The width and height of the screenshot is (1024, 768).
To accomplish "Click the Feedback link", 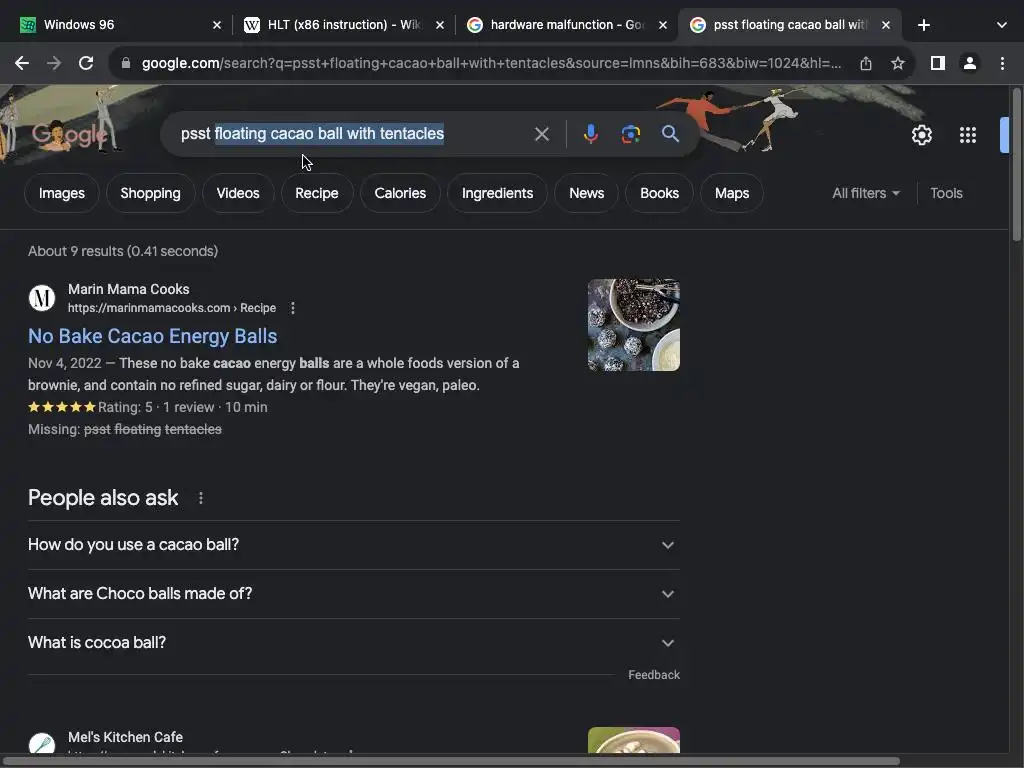I will click(x=654, y=675).
